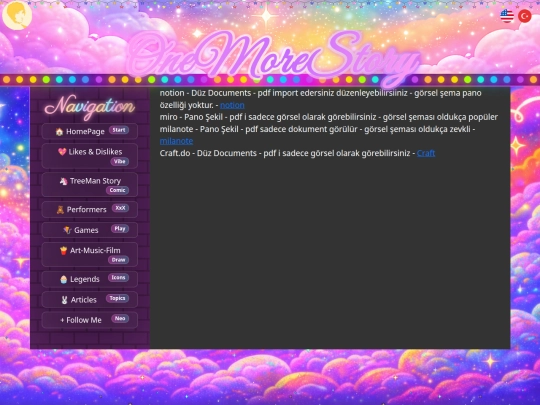540x405 pixels.
Task: Click the Neo badge on Follow Me
Action: pyautogui.click(x=120, y=319)
